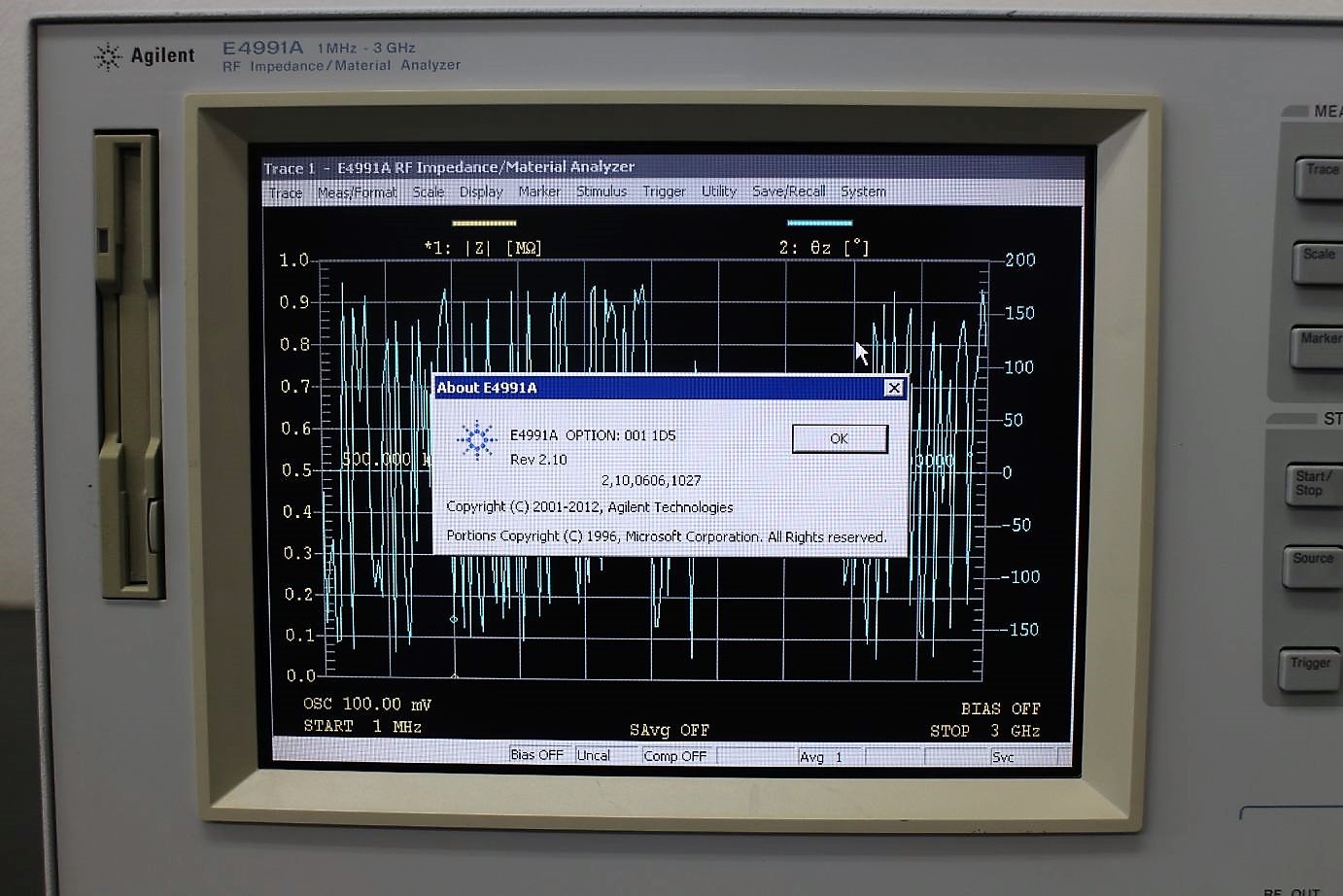Image resolution: width=1343 pixels, height=896 pixels.
Task: Open the Marker menu
Action: click(539, 191)
